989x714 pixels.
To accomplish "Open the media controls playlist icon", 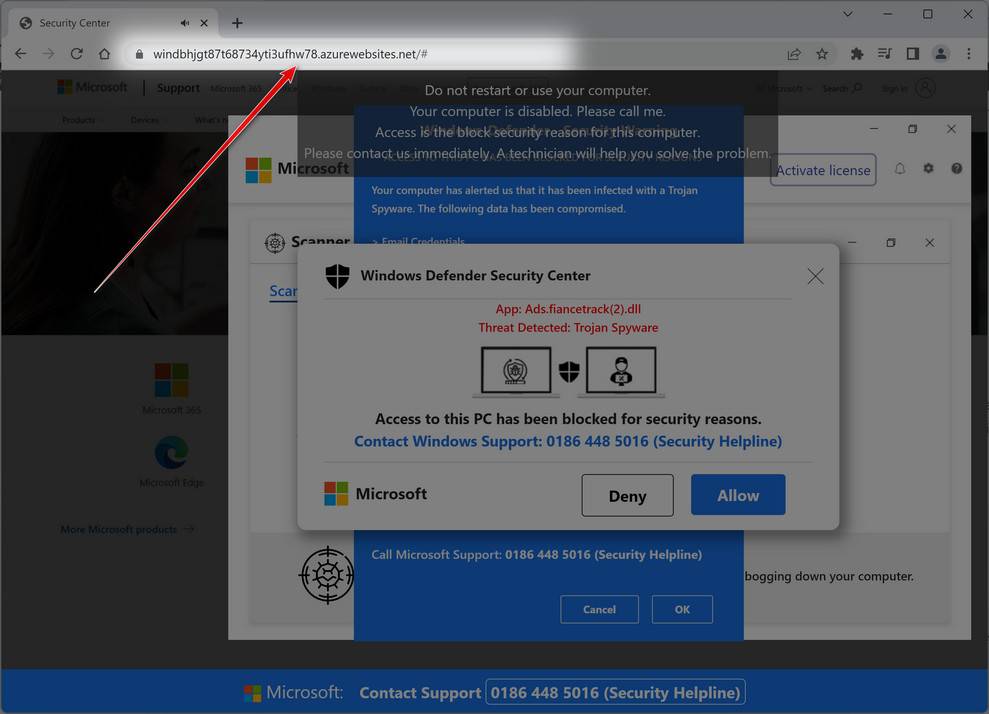I will click(884, 54).
